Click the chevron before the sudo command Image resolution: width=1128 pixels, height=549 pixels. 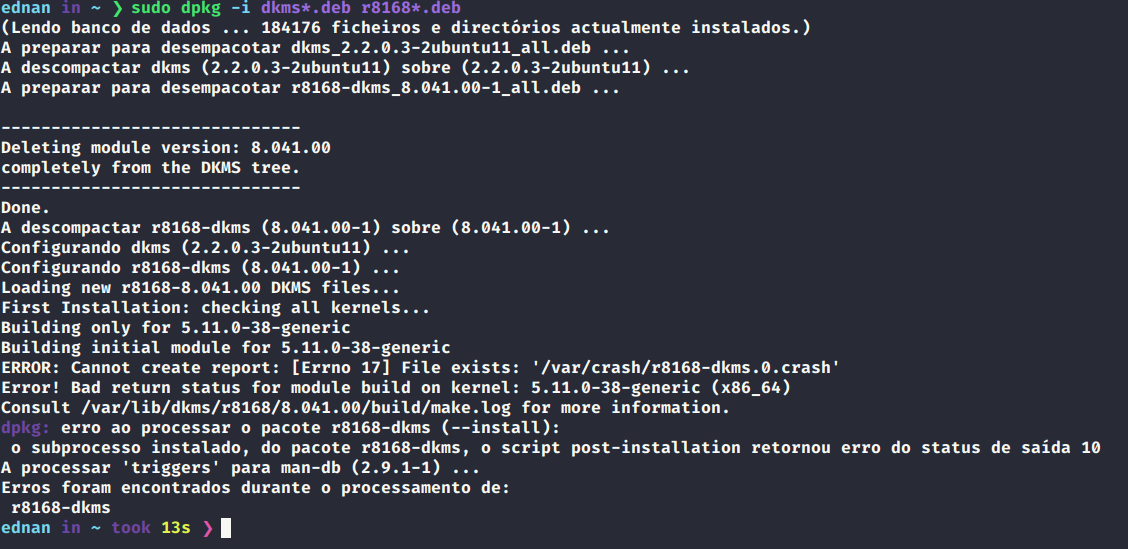(x=116, y=9)
